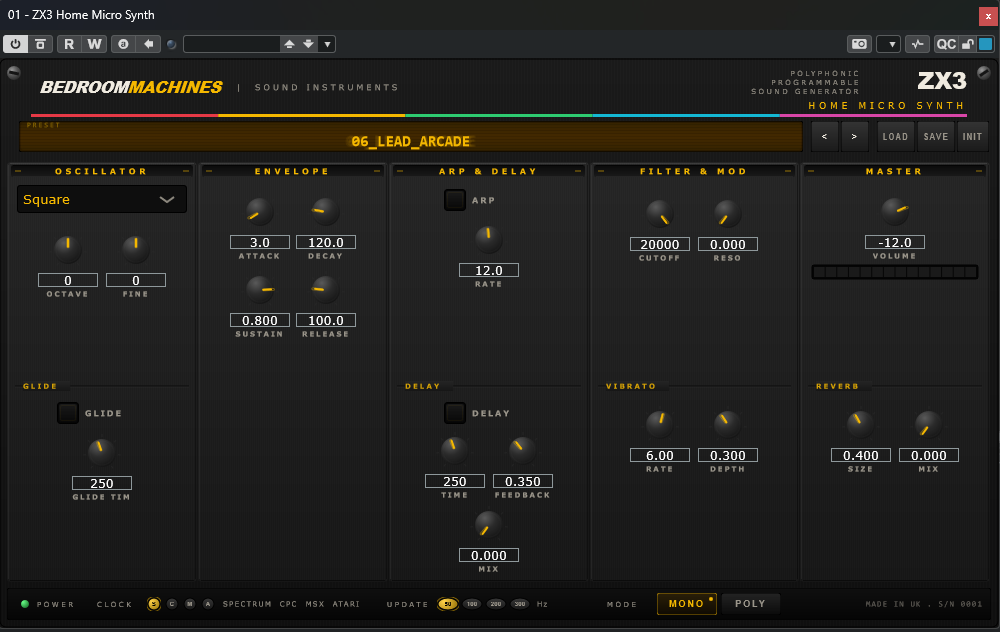
Task: Click the Octave value field
Action: coord(68,280)
